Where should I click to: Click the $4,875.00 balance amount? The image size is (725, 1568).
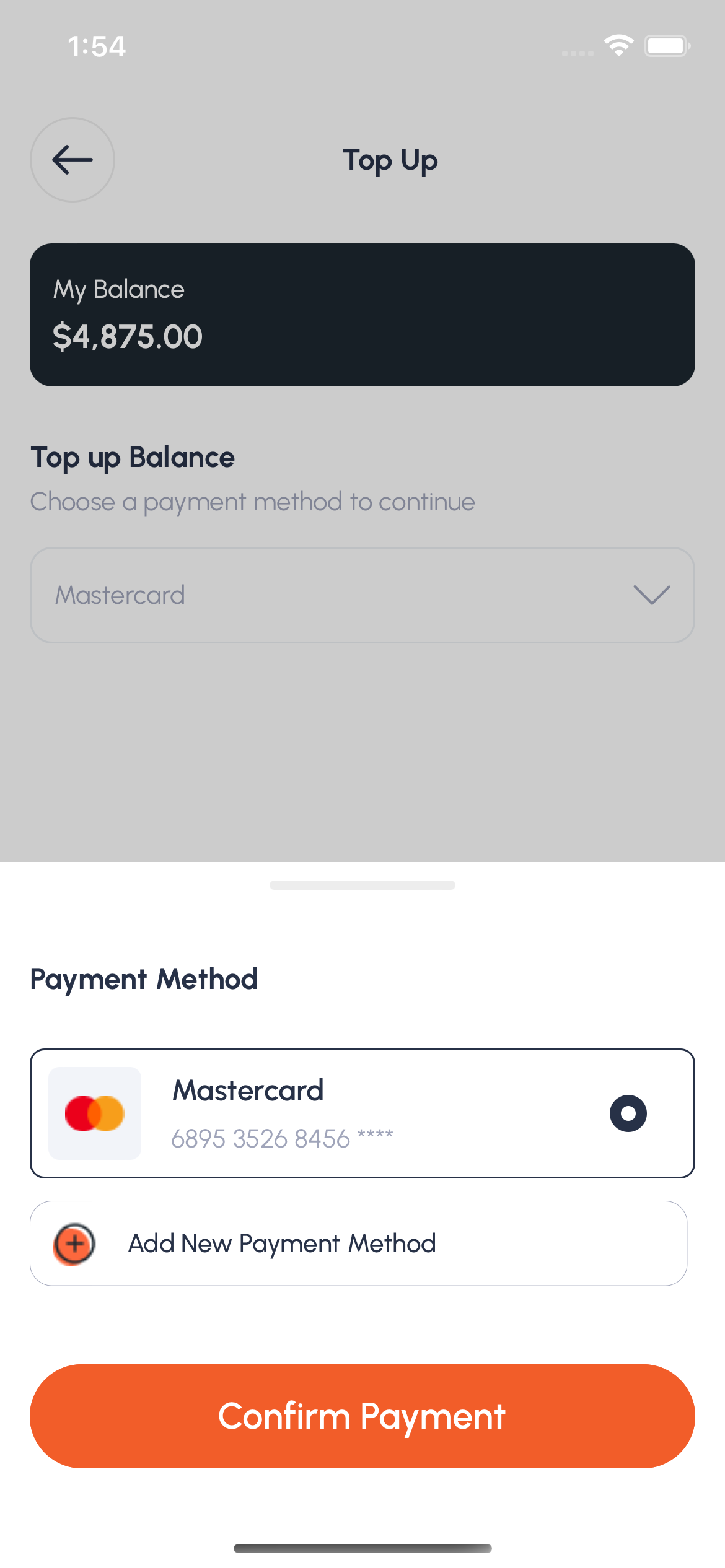point(128,337)
